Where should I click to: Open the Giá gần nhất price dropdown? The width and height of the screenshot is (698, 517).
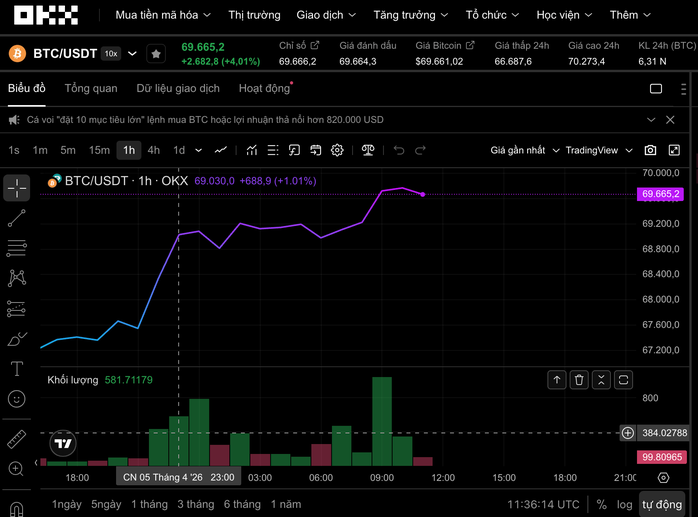point(524,150)
